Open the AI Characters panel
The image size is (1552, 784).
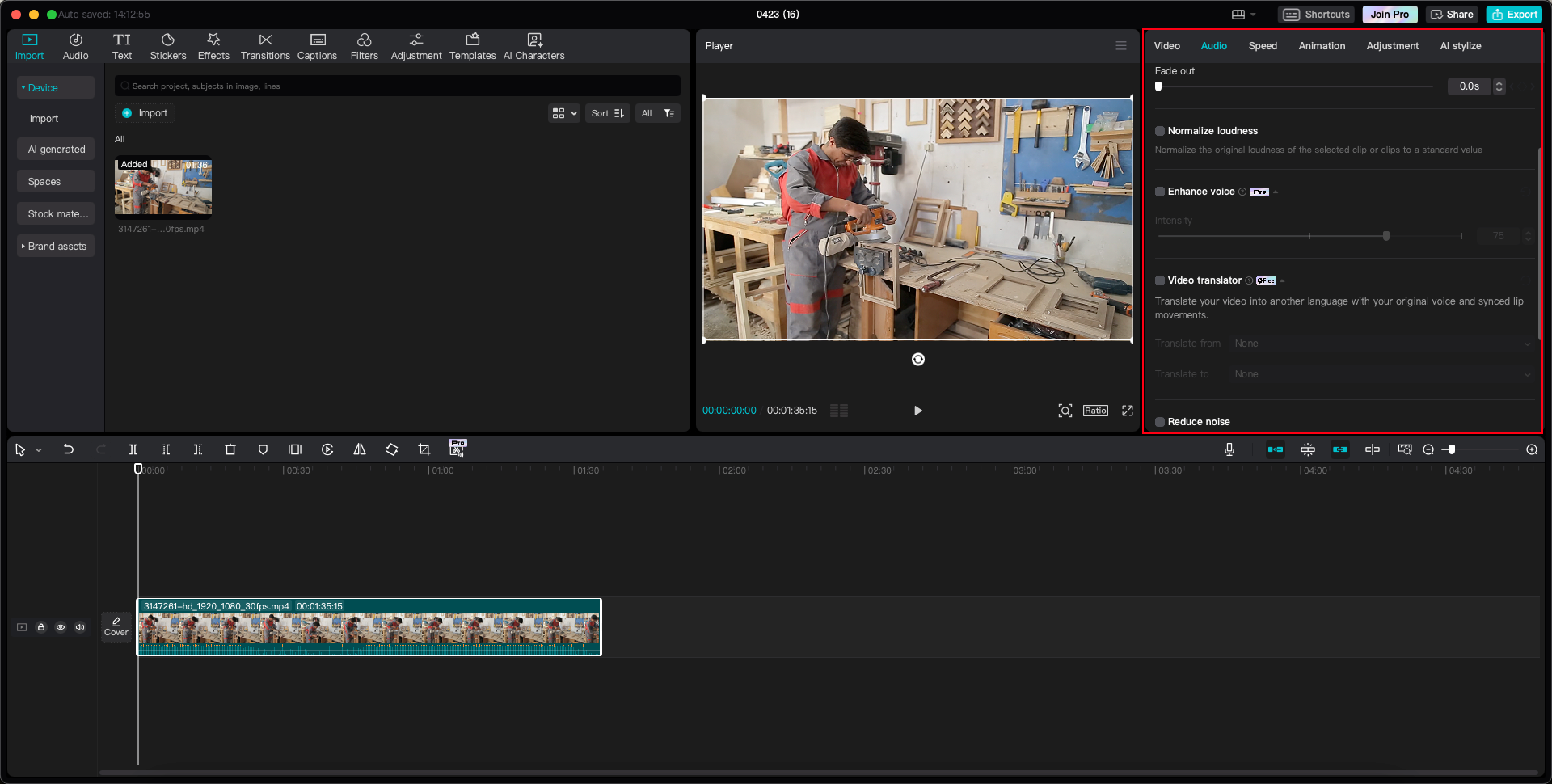pyautogui.click(x=533, y=45)
